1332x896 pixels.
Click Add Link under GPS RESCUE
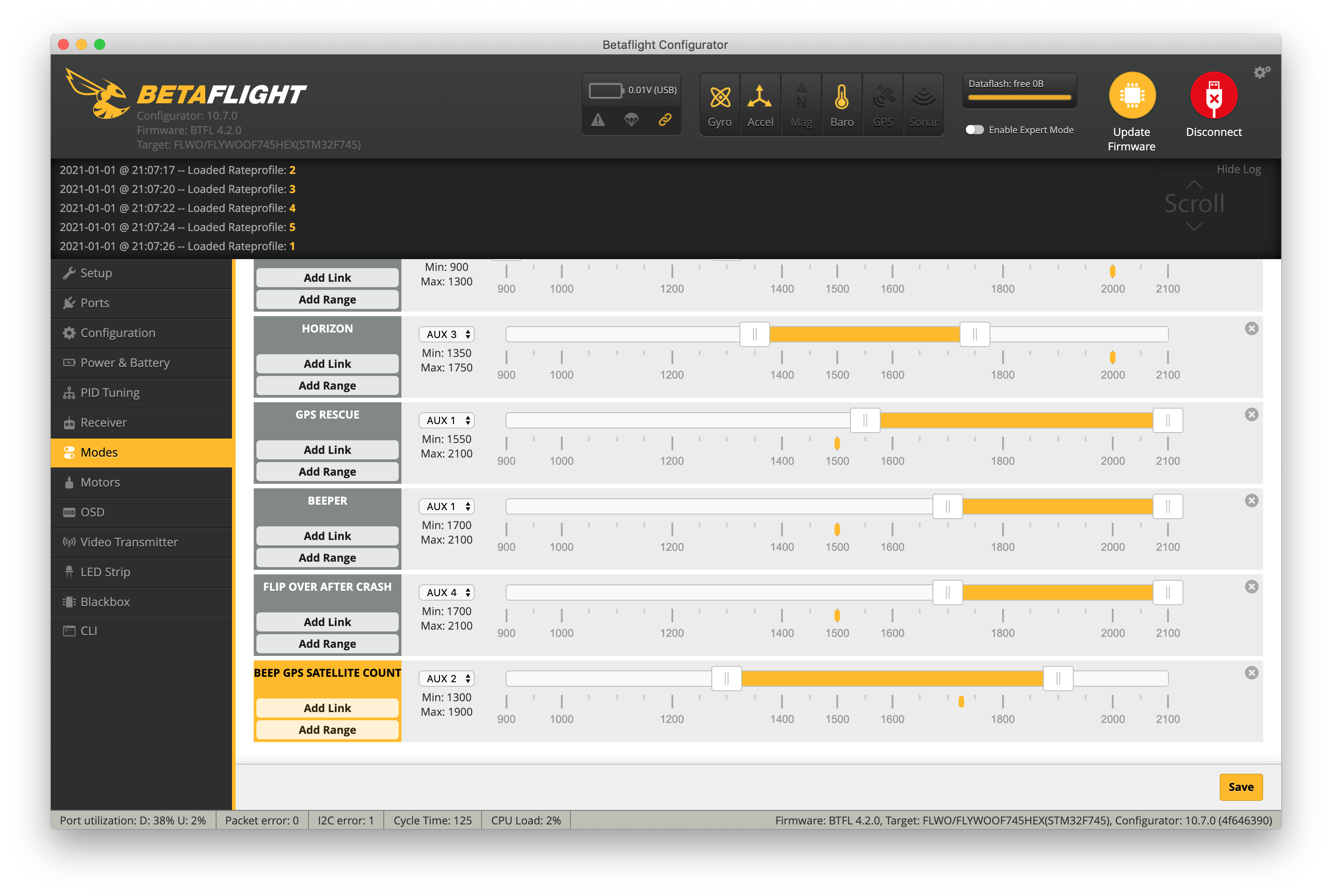pos(328,450)
